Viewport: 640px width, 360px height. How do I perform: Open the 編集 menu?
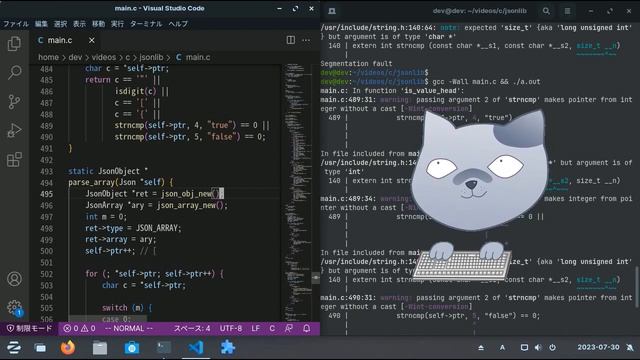(41, 24)
